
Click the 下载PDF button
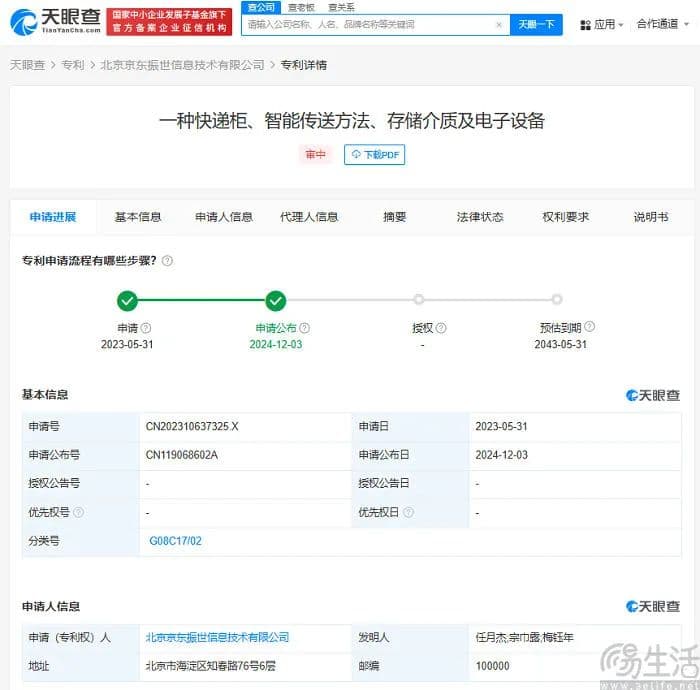(374, 155)
